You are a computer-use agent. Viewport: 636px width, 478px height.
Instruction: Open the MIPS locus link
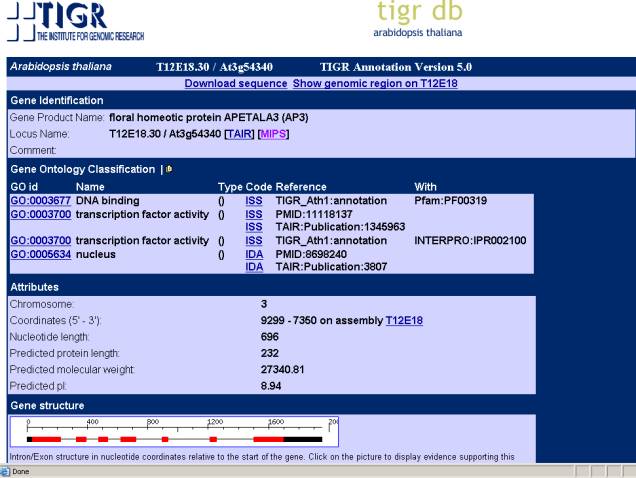tap(273, 133)
